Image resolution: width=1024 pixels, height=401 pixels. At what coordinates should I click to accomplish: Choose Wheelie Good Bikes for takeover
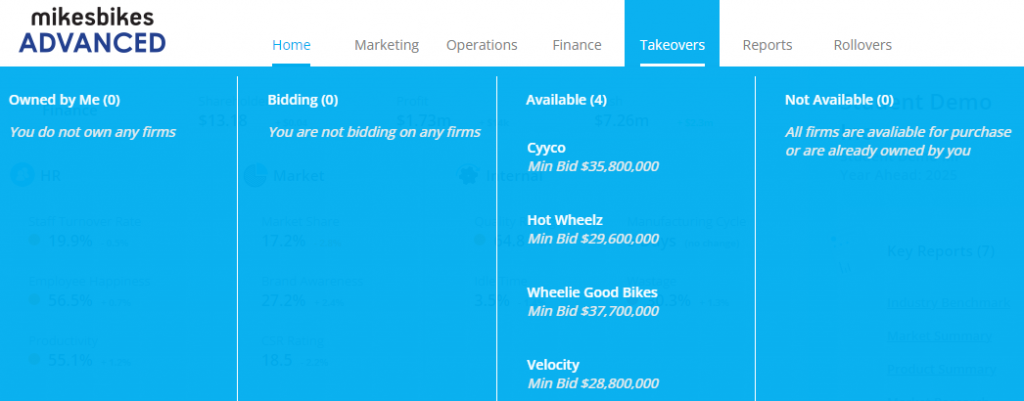592,293
